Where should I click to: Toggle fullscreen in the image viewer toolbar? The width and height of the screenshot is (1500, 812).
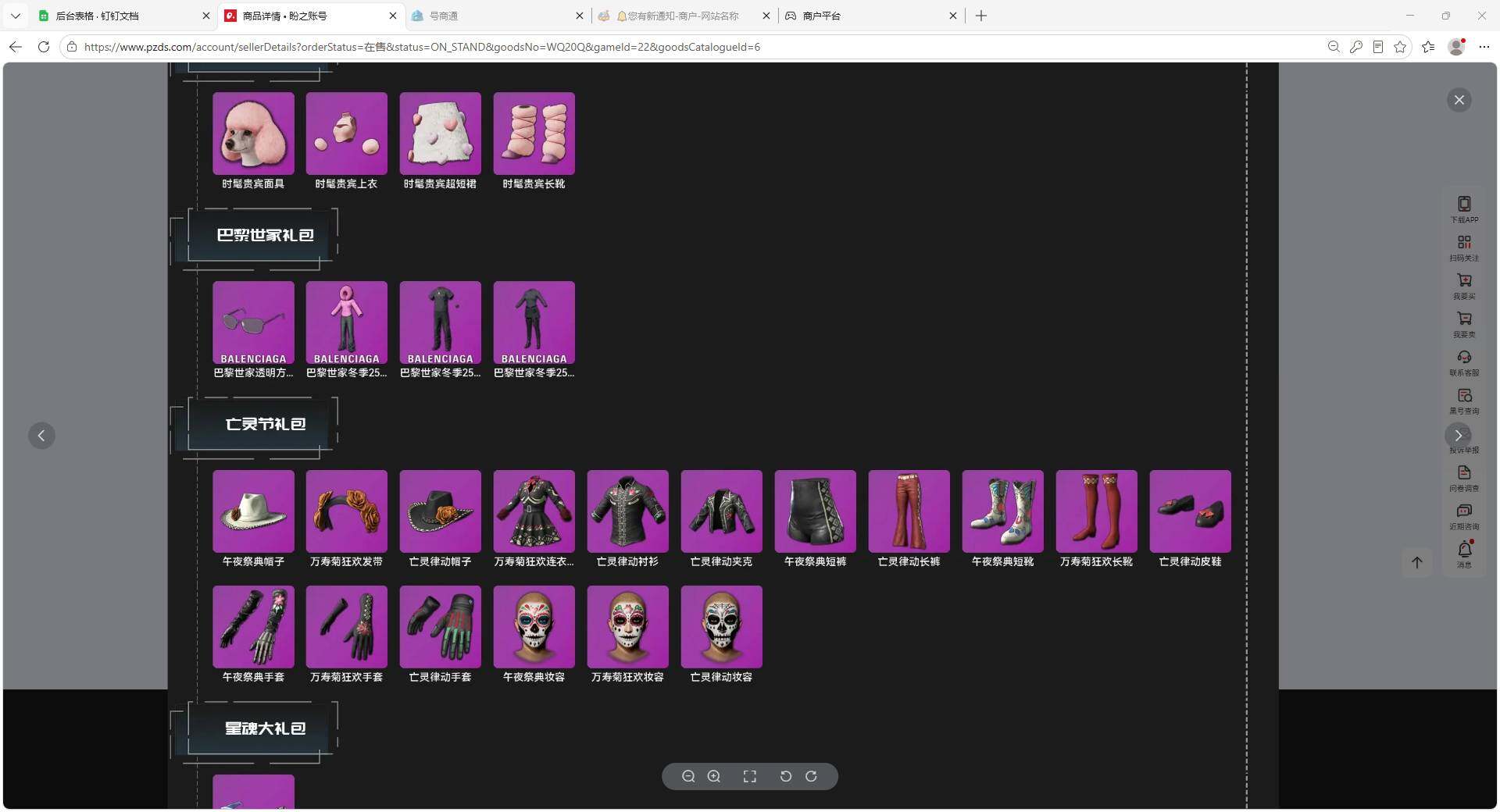[750, 776]
